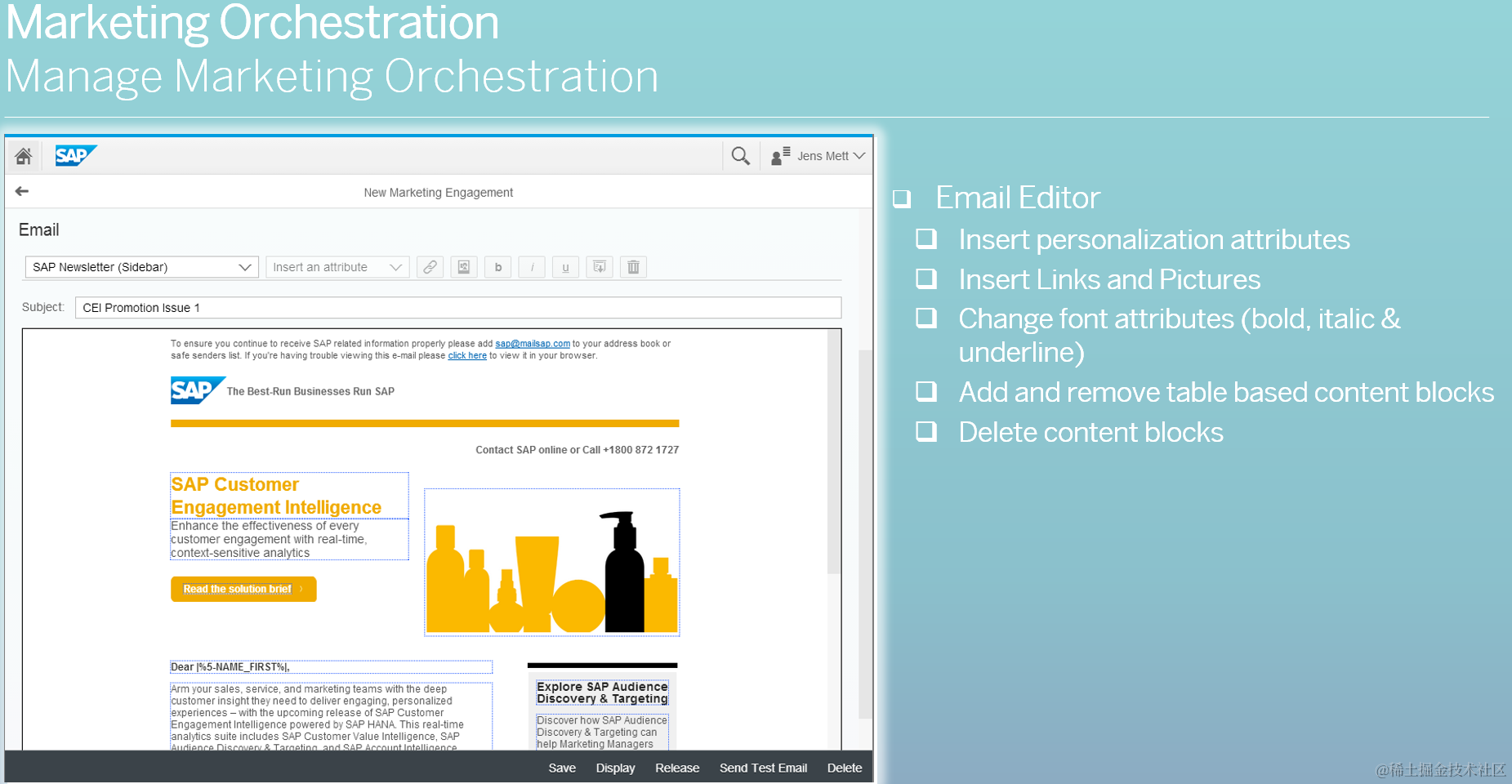Click Display in the footer bar
The image size is (1512, 784).
[x=615, y=768]
